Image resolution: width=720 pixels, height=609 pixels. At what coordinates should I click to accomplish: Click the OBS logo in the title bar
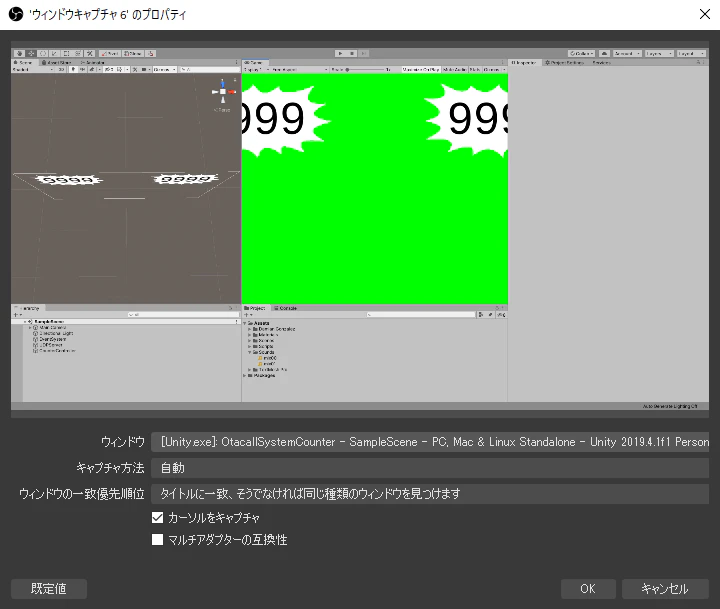pyautogui.click(x=16, y=14)
